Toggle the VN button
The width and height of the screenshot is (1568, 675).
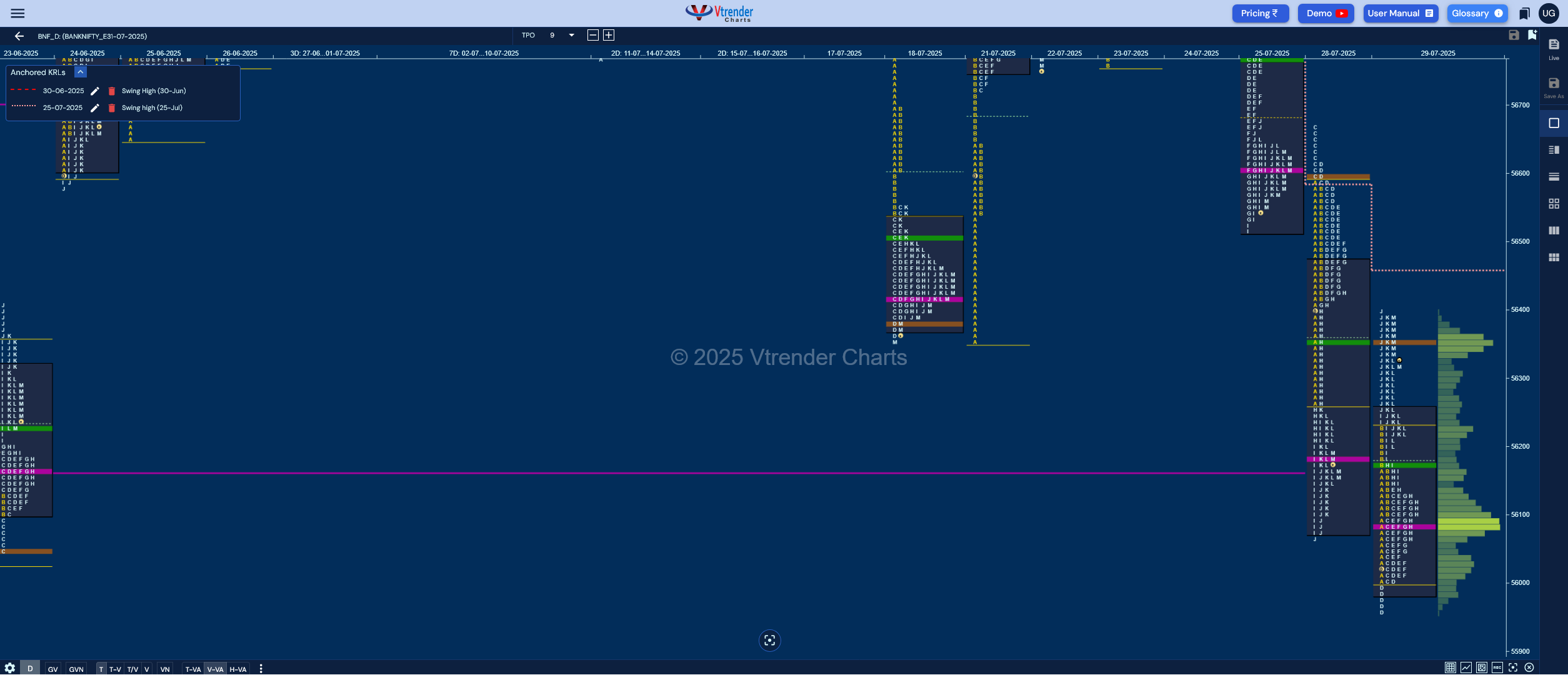pyautogui.click(x=165, y=669)
